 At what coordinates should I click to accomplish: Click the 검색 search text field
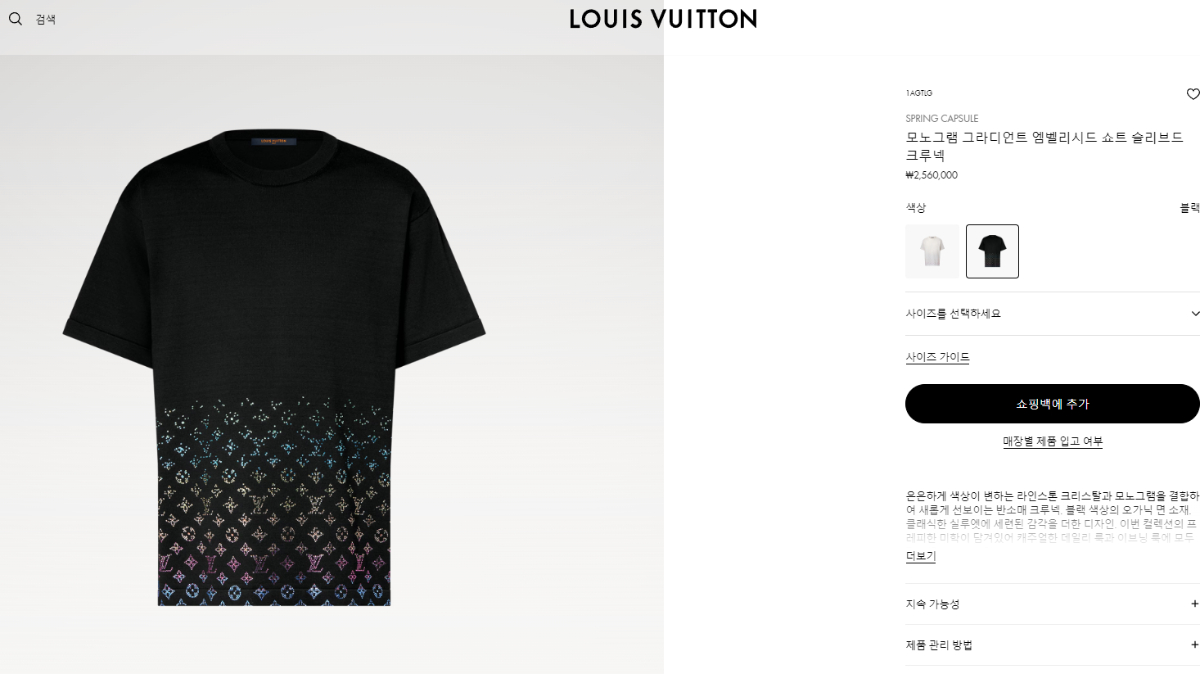click(46, 19)
